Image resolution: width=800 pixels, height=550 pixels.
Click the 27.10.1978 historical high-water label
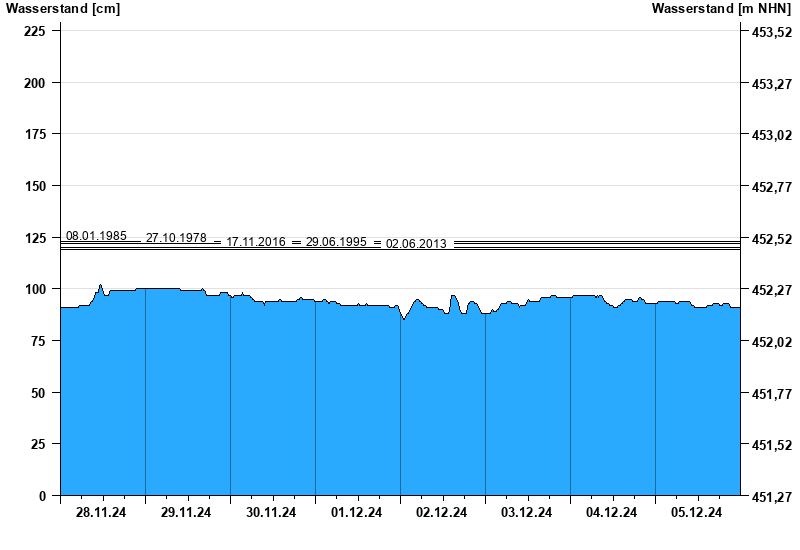tap(176, 238)
